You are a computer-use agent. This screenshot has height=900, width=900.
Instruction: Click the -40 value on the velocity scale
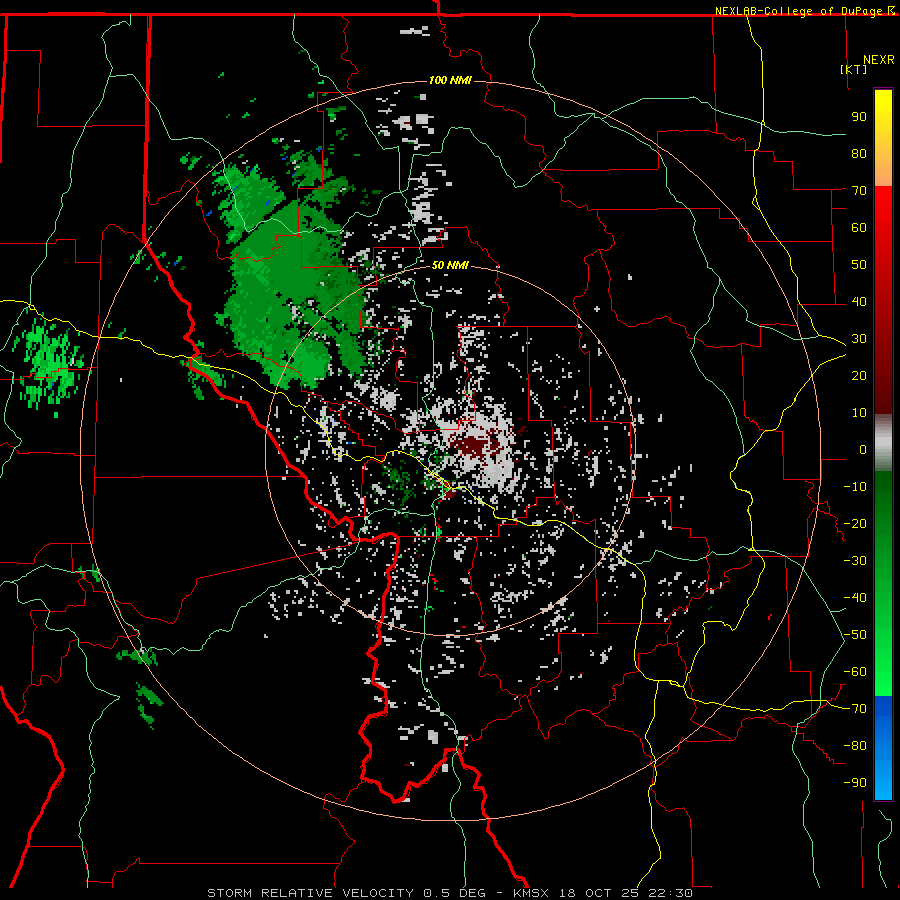point(855,598)
